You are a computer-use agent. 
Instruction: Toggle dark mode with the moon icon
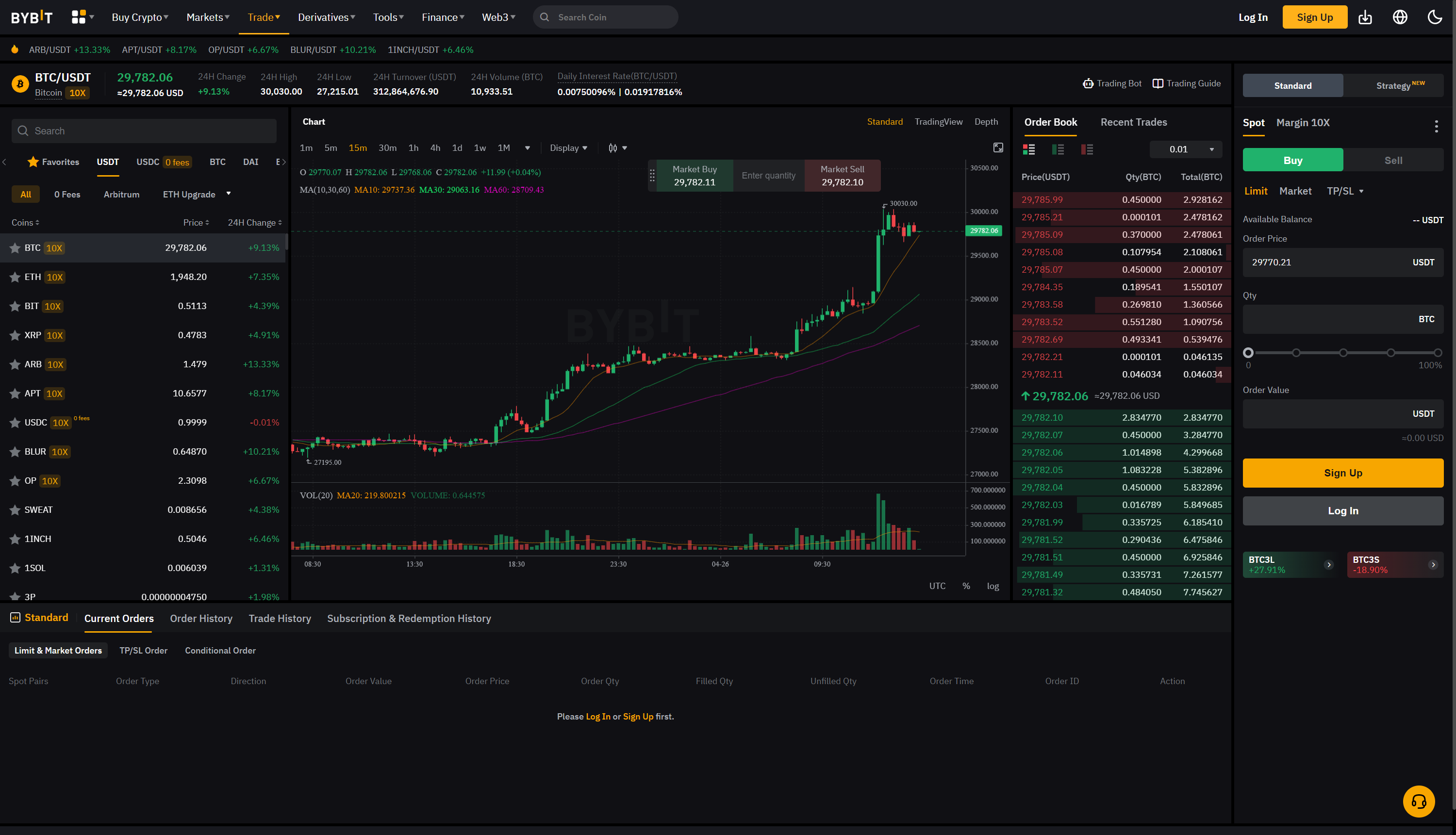tap(1434, 17)
